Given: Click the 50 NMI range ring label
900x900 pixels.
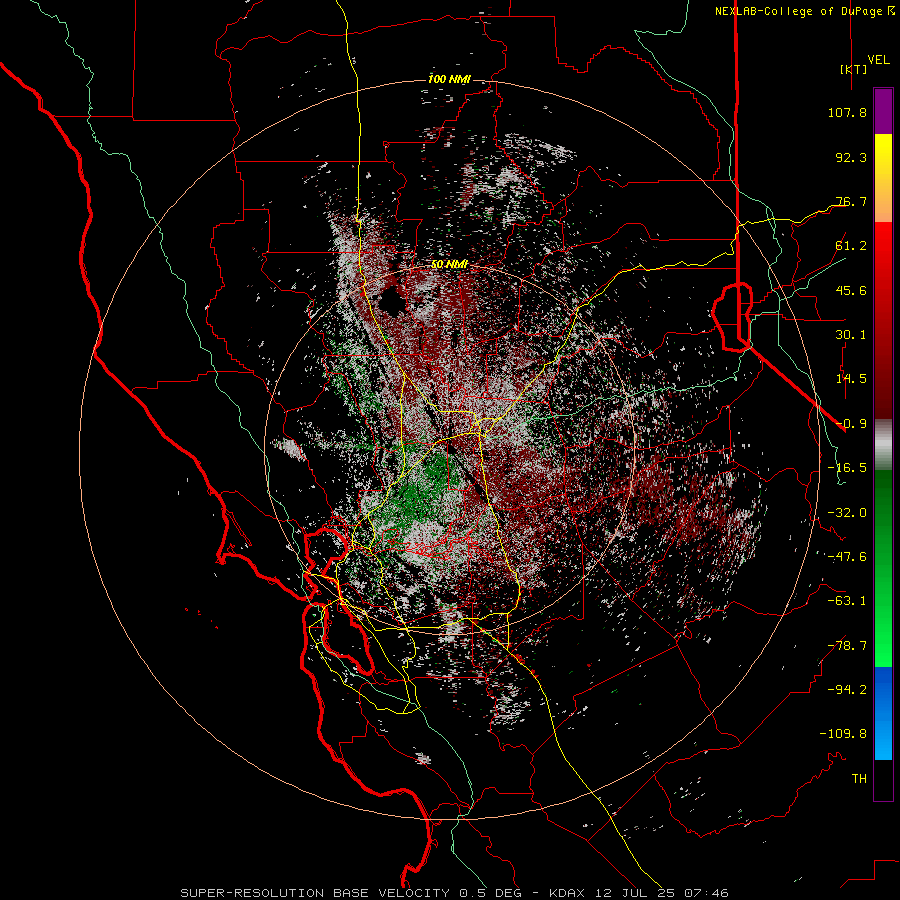Looking at the screenshot, I should point(449,265).
